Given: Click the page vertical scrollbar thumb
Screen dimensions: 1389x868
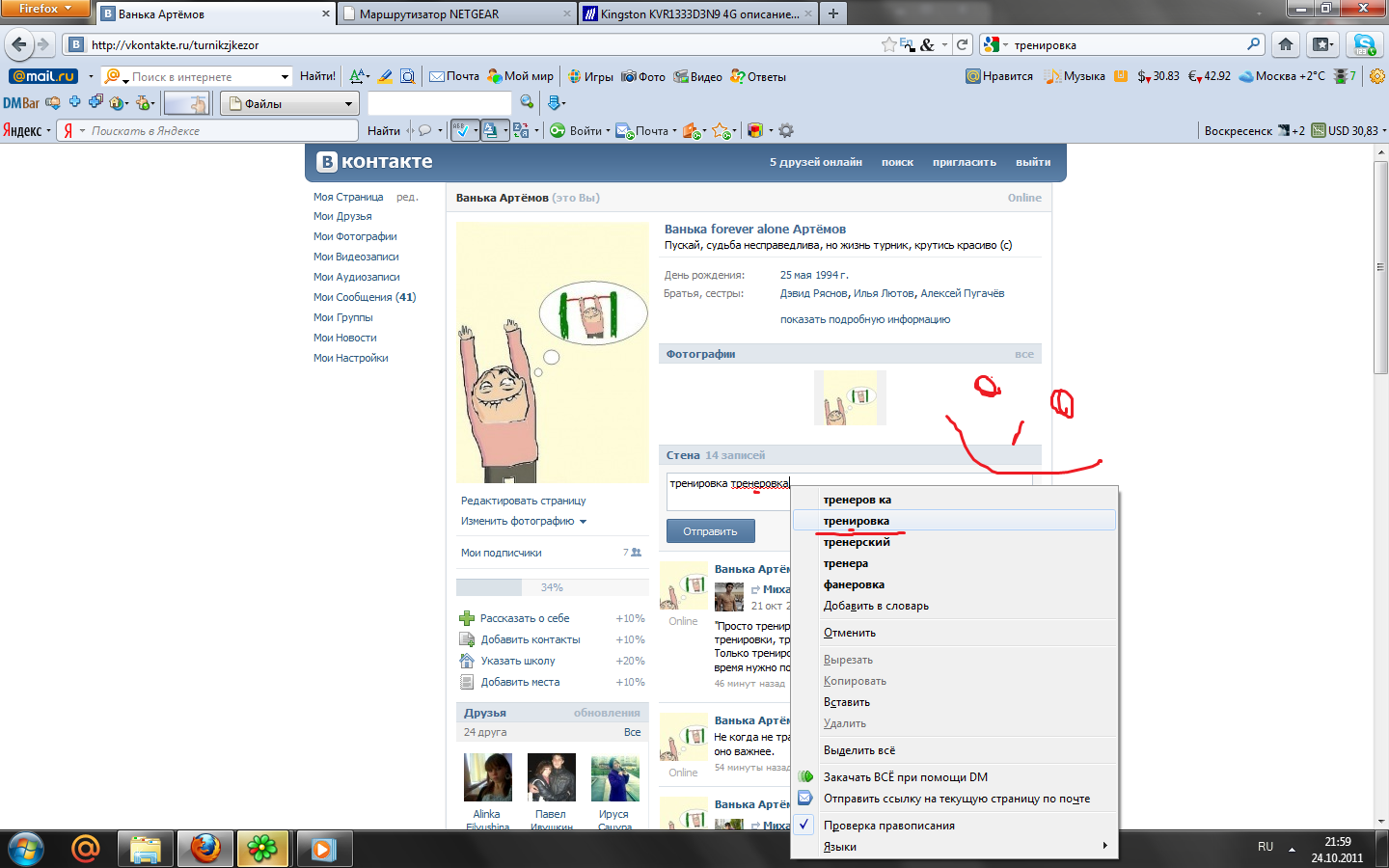Looking at the screenshot, I should point(1380,267).
